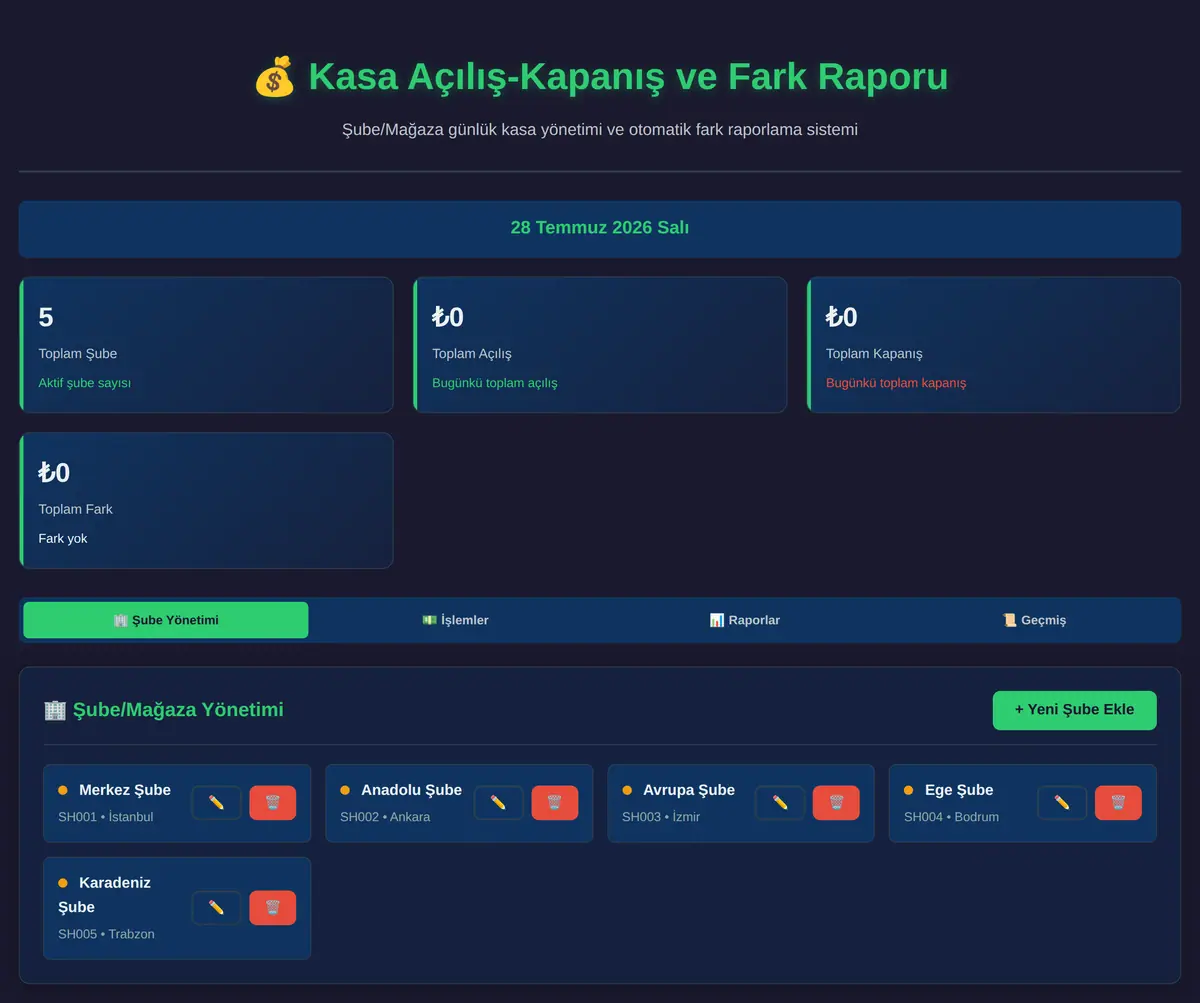This screenshot has height=1003, width=1200.
Task: Edit Anadolu Şube with pencil icon
Action: pyautogui.click(x=498, y=803)
